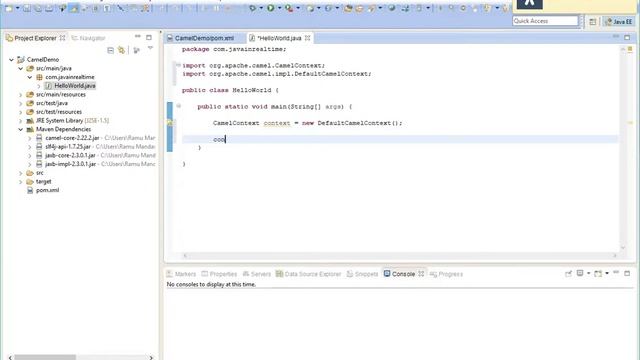Select the target folder
640x360 pixels.
pos(44,182)
